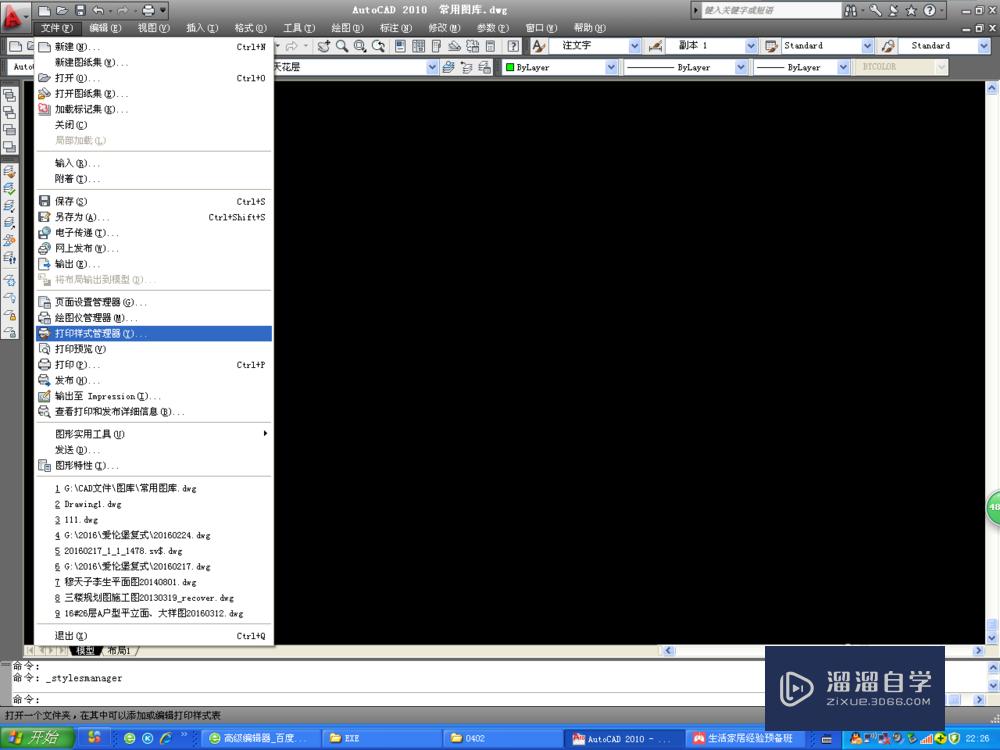Click the drawing area horizontal scroll right arrow
Screen dimensions: 1000x750
tap(978, 651)
